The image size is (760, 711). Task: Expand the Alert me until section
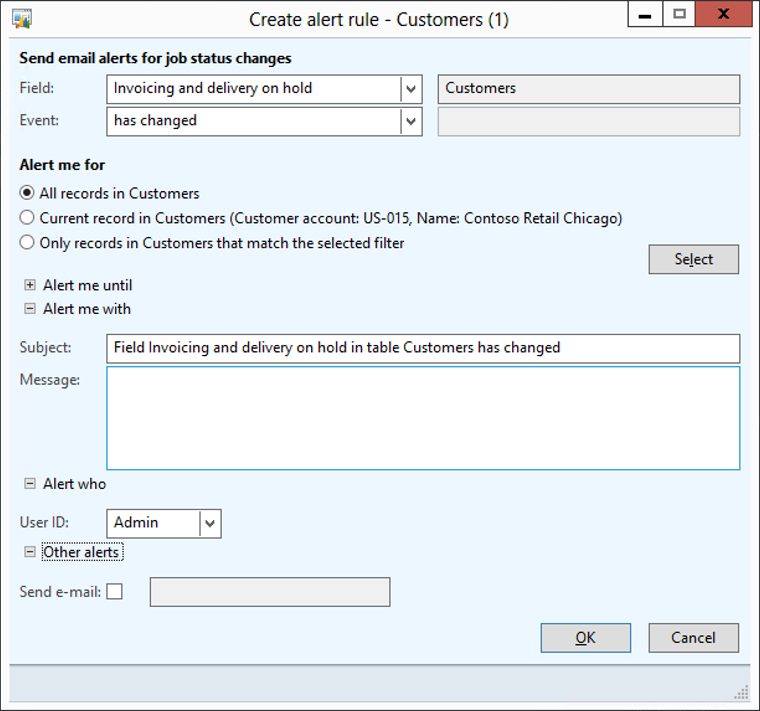(30, 285)
